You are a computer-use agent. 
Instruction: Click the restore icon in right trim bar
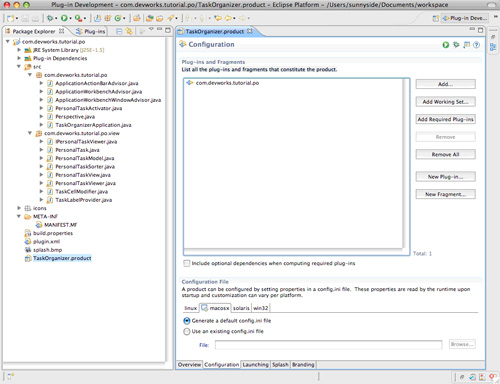[x=493, y=37]
